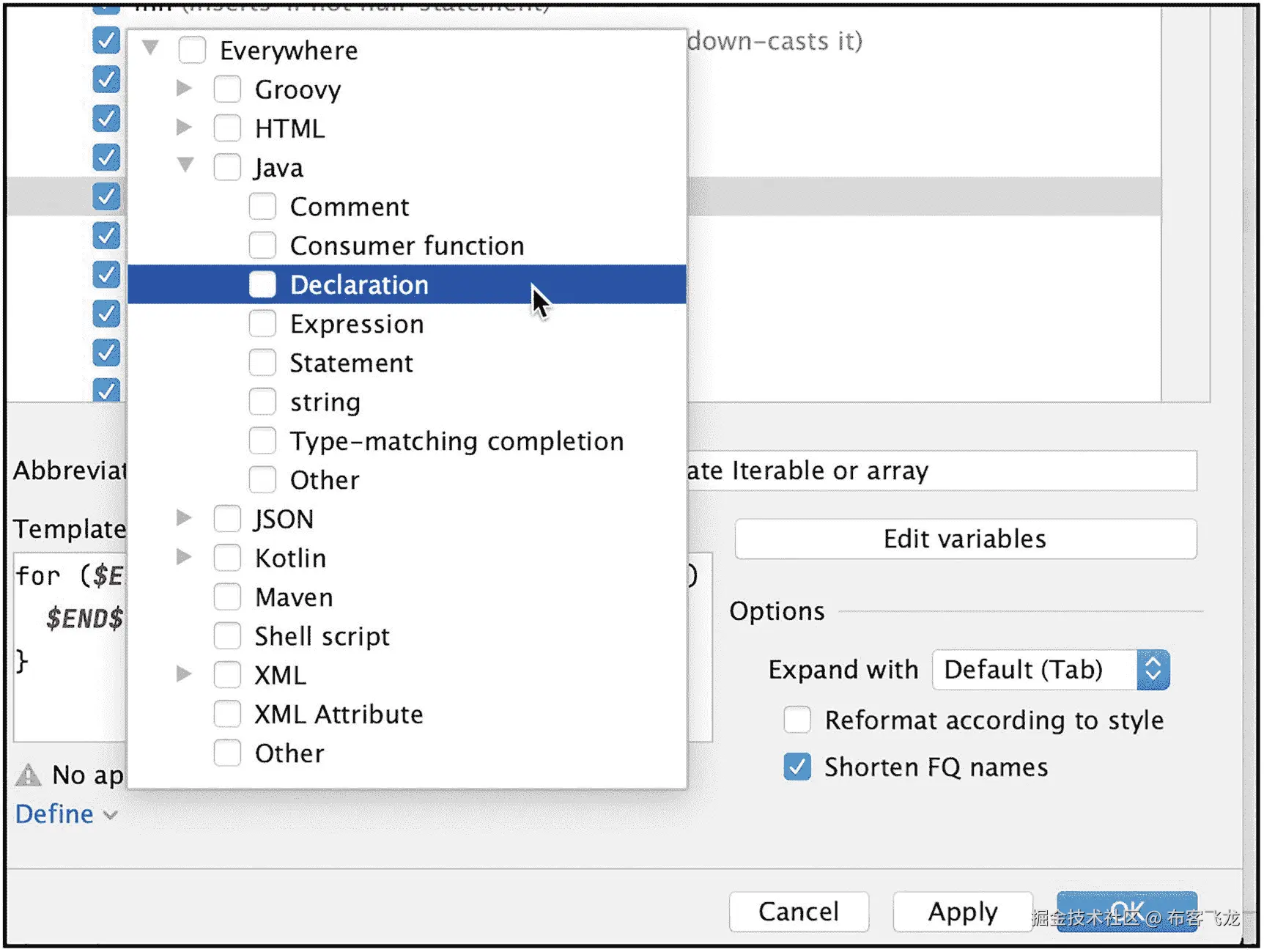1264x952 pixels.
Task: Expand the Groovy context node
Action: (184, 89)
